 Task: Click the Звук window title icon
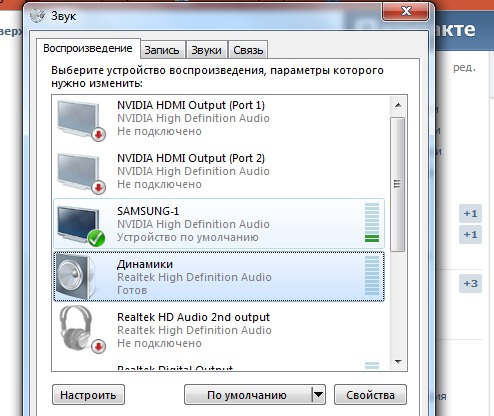point(37,16)
